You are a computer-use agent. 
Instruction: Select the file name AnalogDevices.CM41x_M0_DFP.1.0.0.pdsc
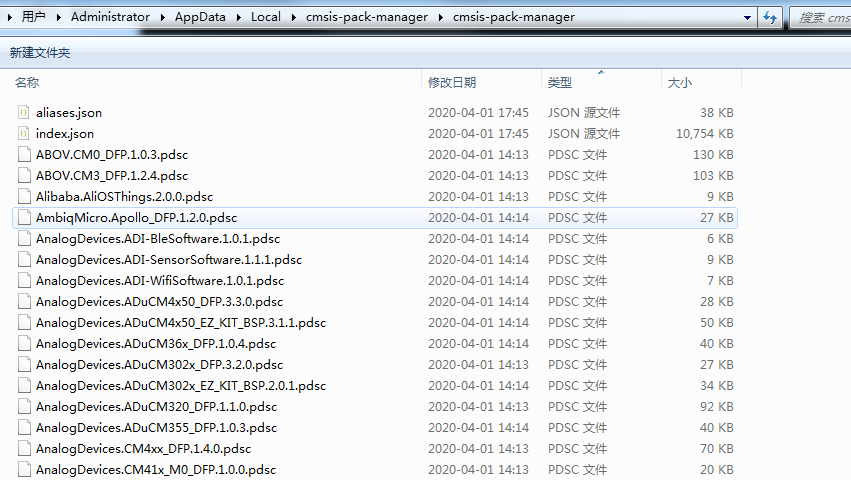click(156, 470)
